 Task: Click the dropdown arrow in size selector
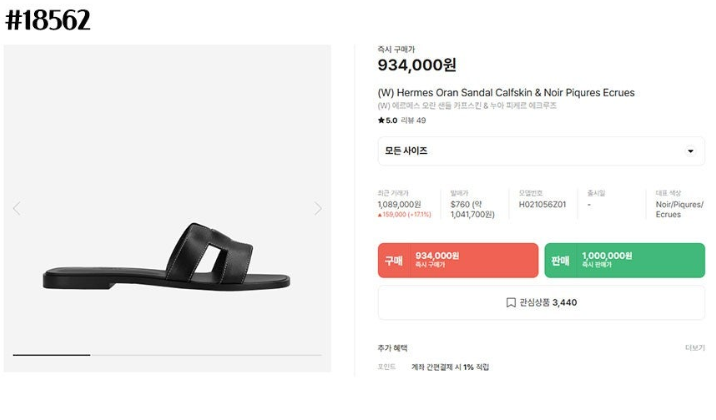click(690, 151)
